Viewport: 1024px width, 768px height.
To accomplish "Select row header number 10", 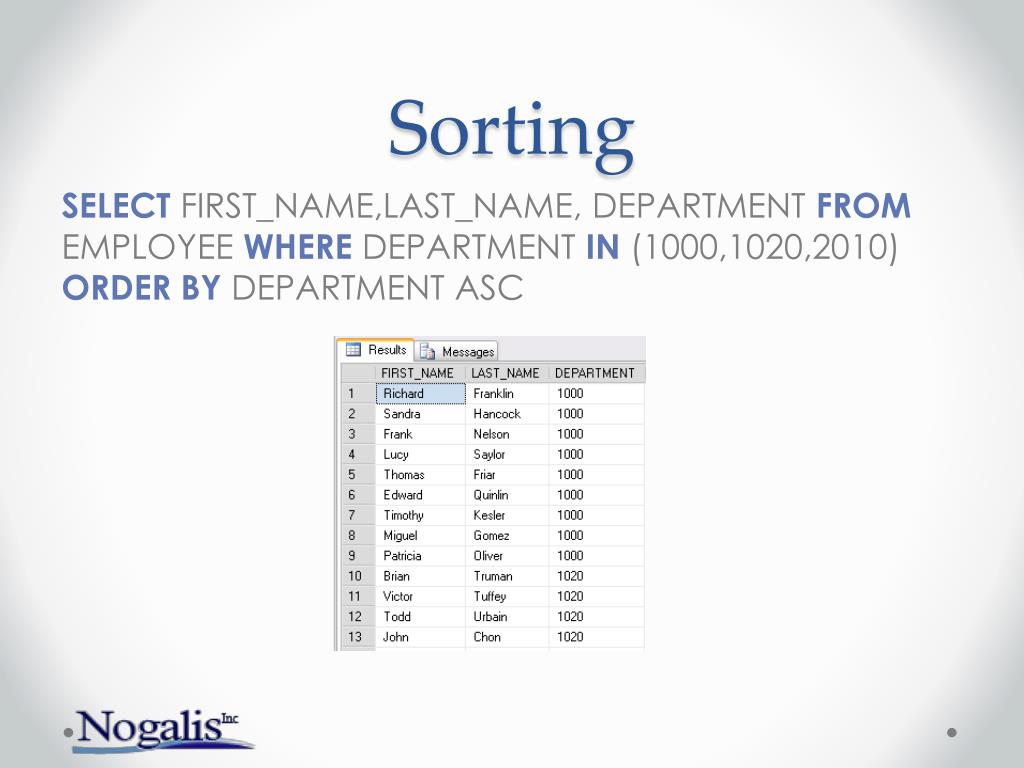I will click(358, 576).
